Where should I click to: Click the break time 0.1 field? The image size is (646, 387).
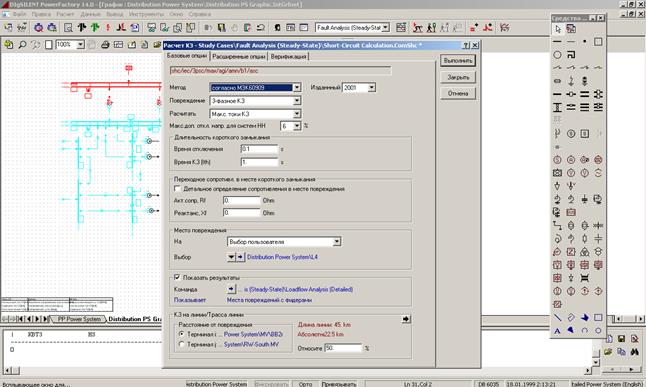pos(259,149)
